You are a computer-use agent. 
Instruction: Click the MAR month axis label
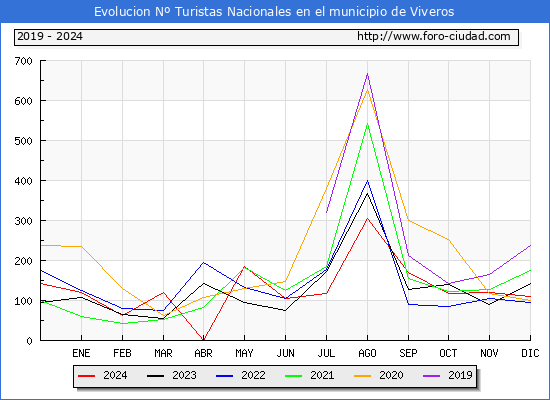(163, 353)
